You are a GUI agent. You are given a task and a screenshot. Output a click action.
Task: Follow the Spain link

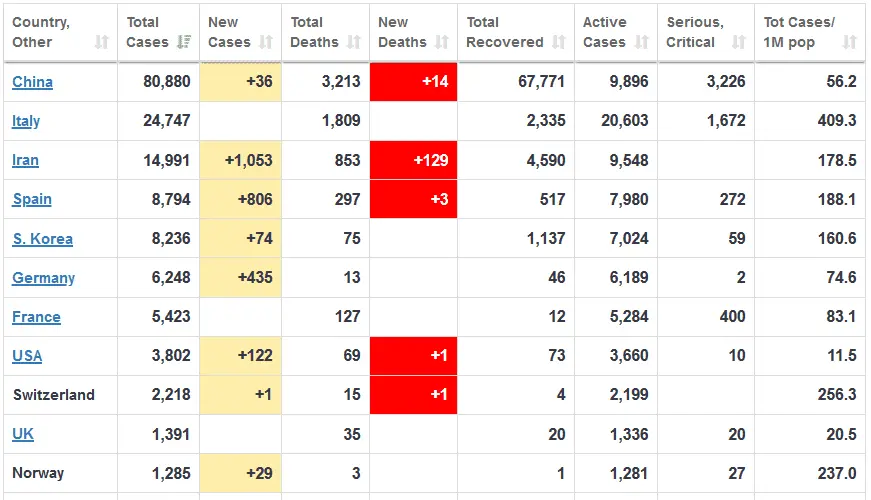pos(32,199)
